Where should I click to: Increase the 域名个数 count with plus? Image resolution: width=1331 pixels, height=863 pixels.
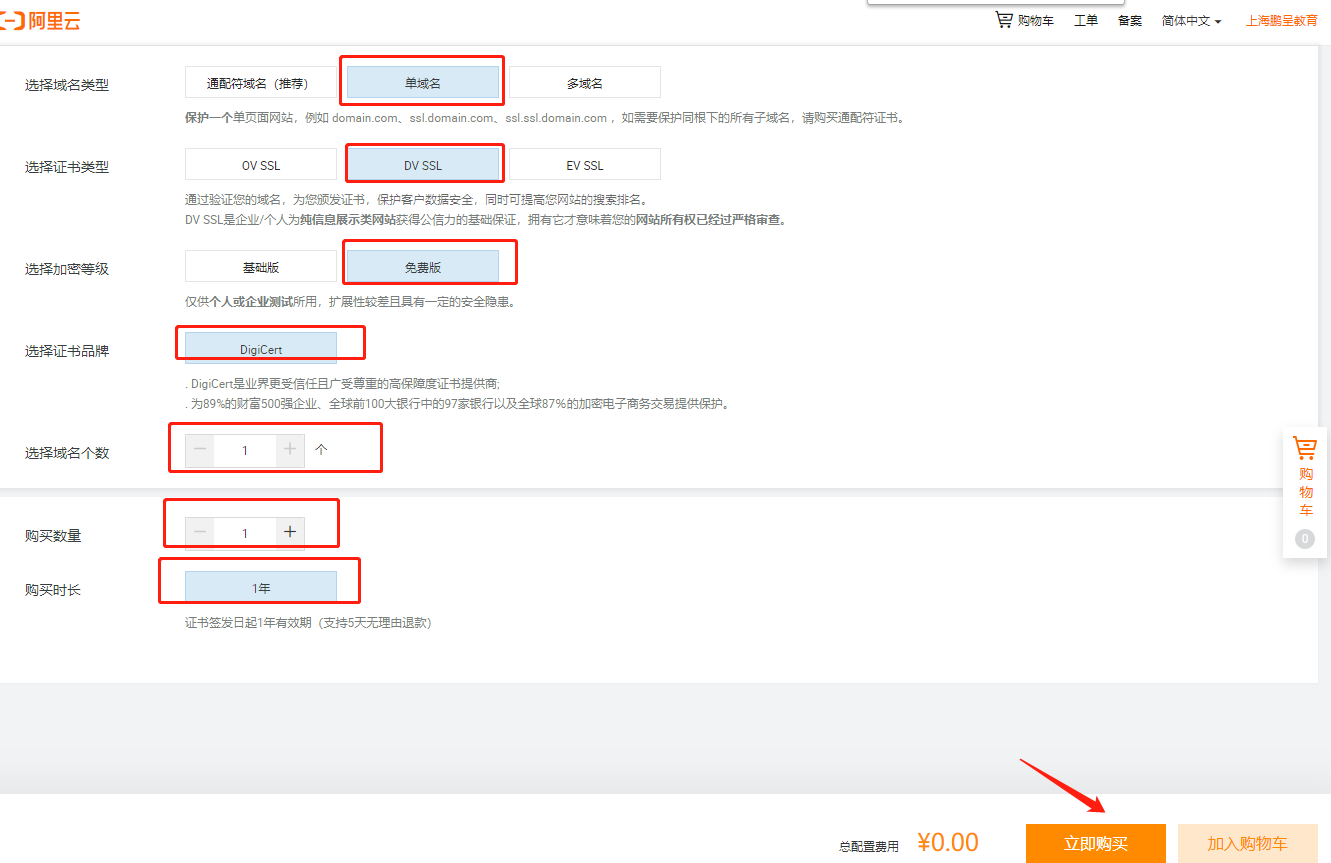290,450
